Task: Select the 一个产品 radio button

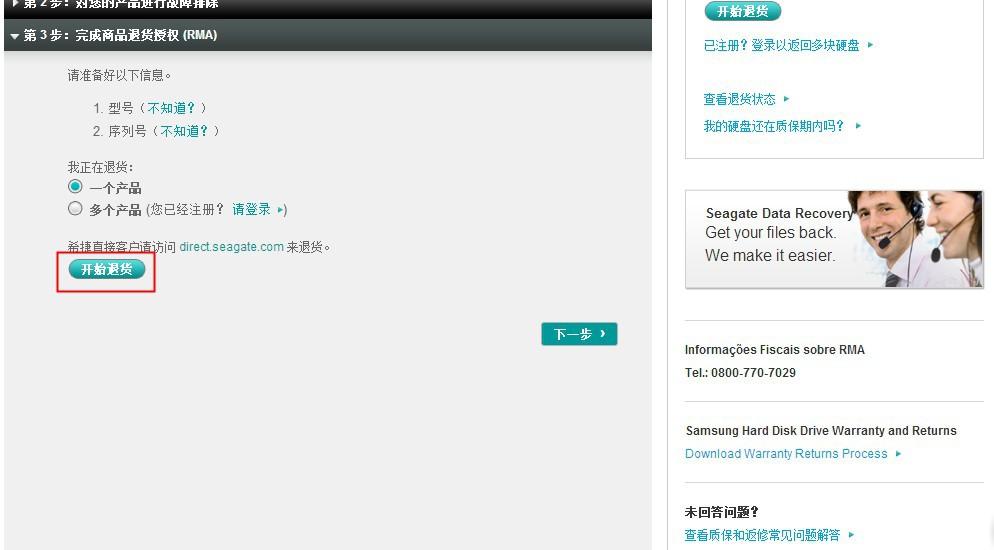Action: 75,187
